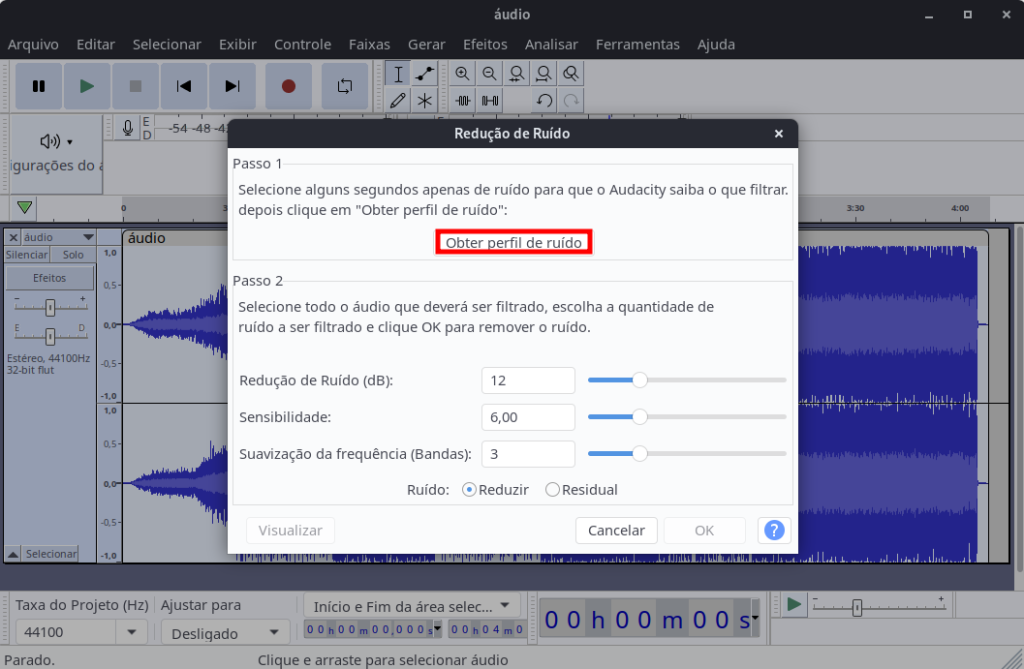Open Início e Fim da área dropdown
1024x669 pixels.
click(412, 606)
